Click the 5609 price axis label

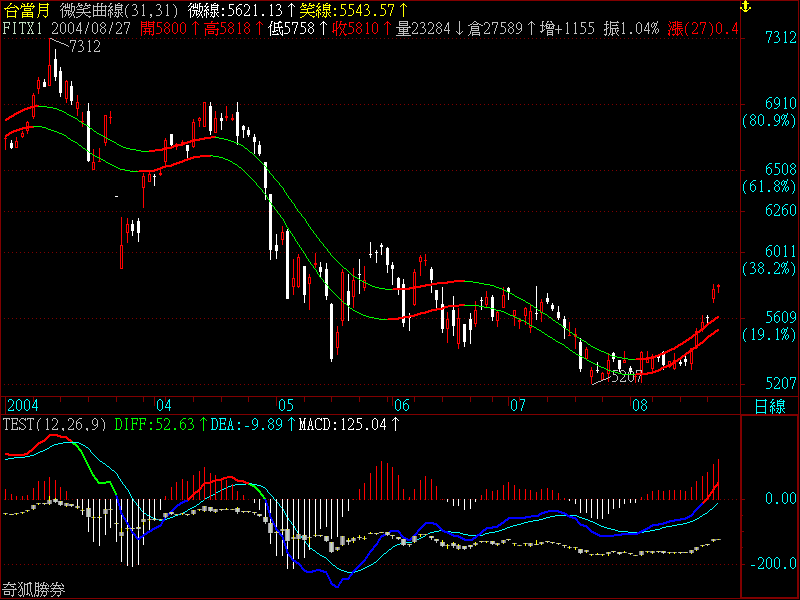781,317
